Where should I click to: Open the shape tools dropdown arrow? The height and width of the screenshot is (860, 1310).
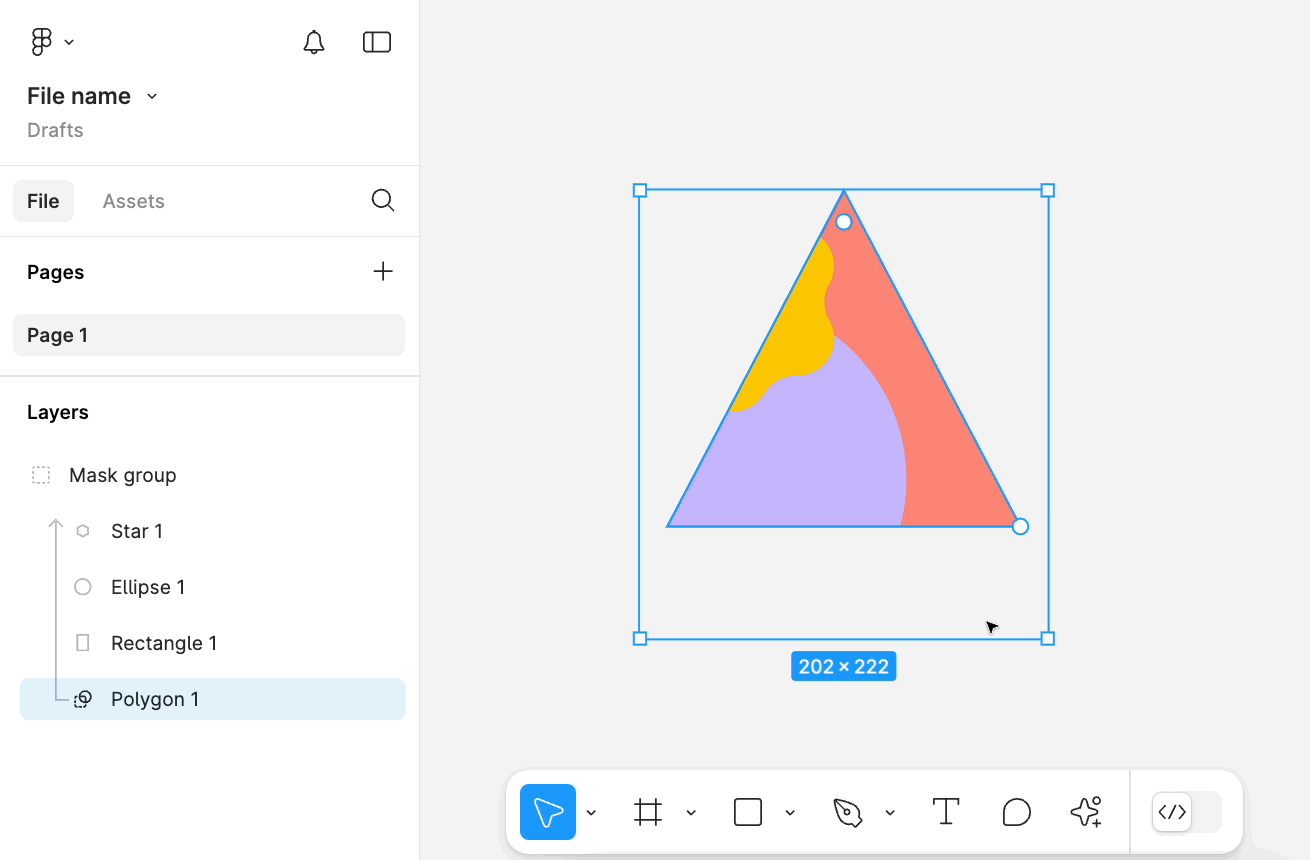point(790,813)
